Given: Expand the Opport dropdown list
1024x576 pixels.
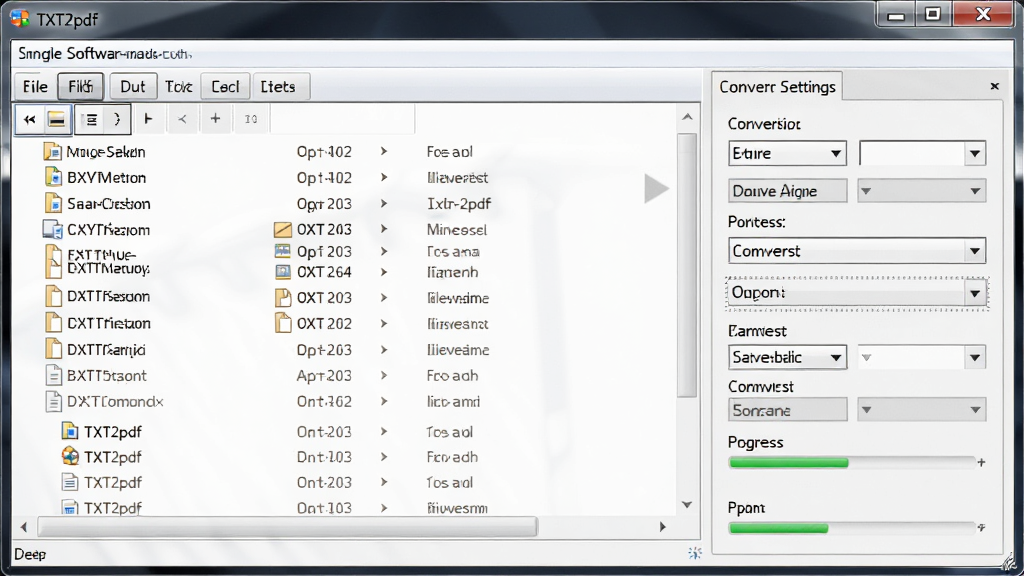Looking at the screenshot, I should (857, 293).
